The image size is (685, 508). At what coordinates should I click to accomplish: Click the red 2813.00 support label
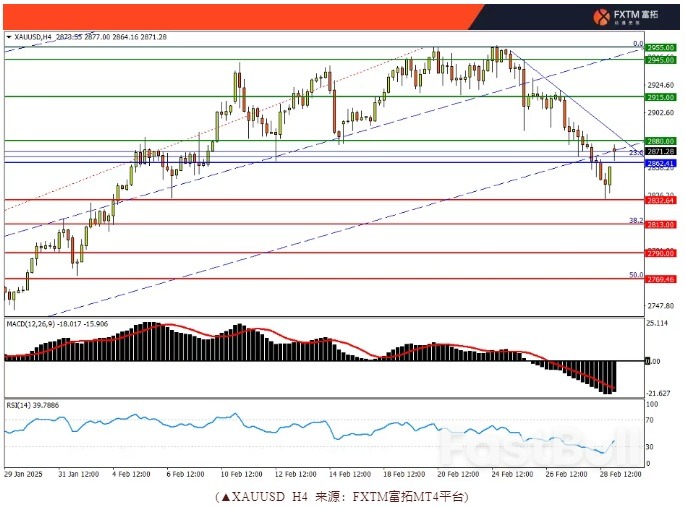[x=659, y=225]
